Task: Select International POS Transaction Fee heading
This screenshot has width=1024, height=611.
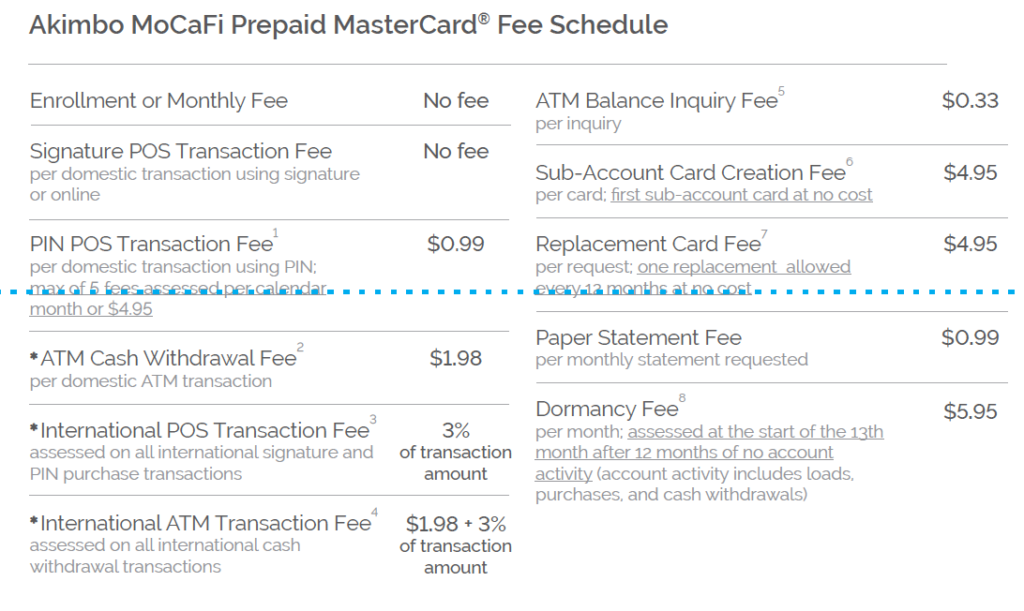Action: pyautogui.click(x=203, y=429)
